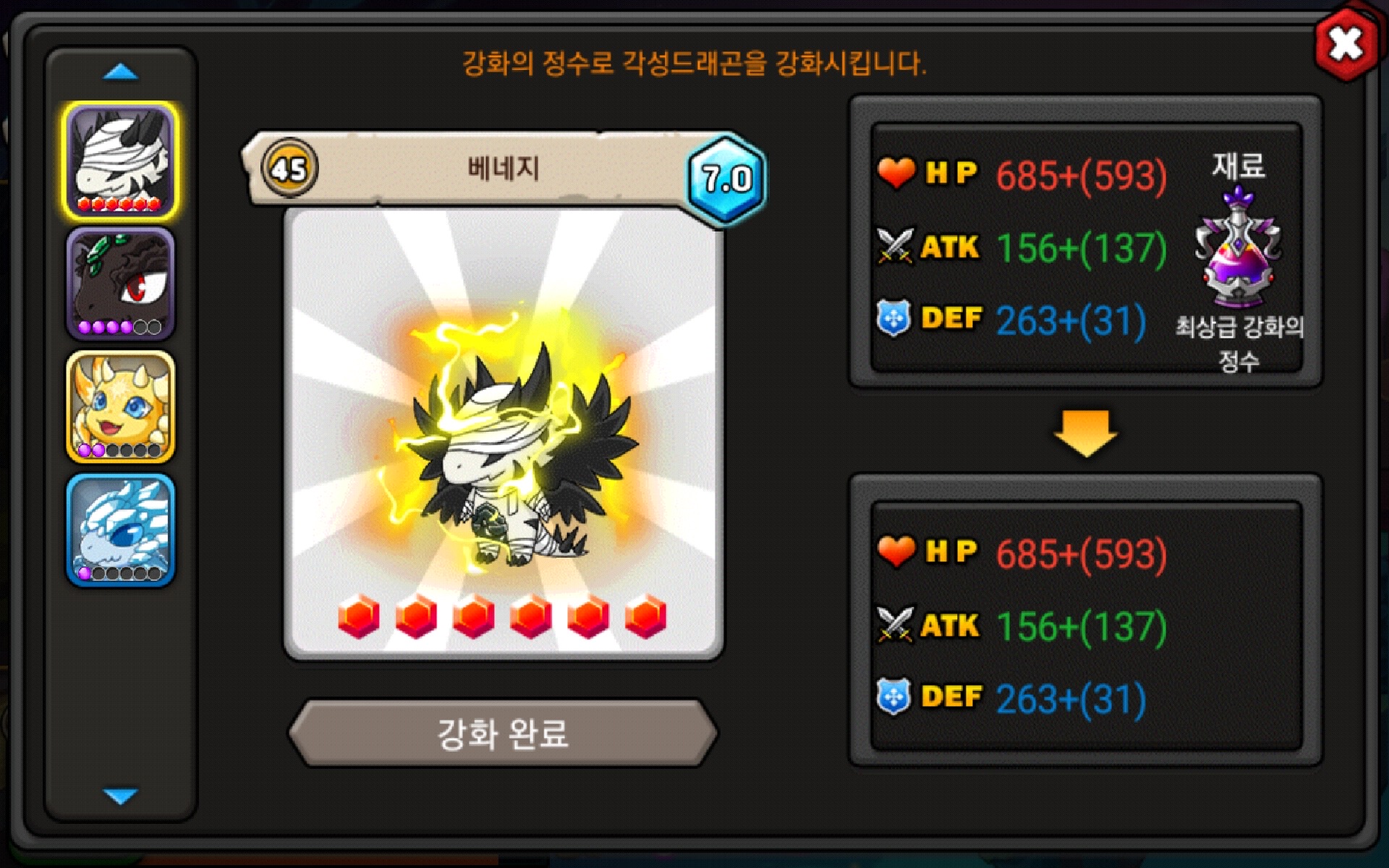Click the down arrow below dragon list
Viewport: 1389px width, 868px height.
tap(120, 796)
